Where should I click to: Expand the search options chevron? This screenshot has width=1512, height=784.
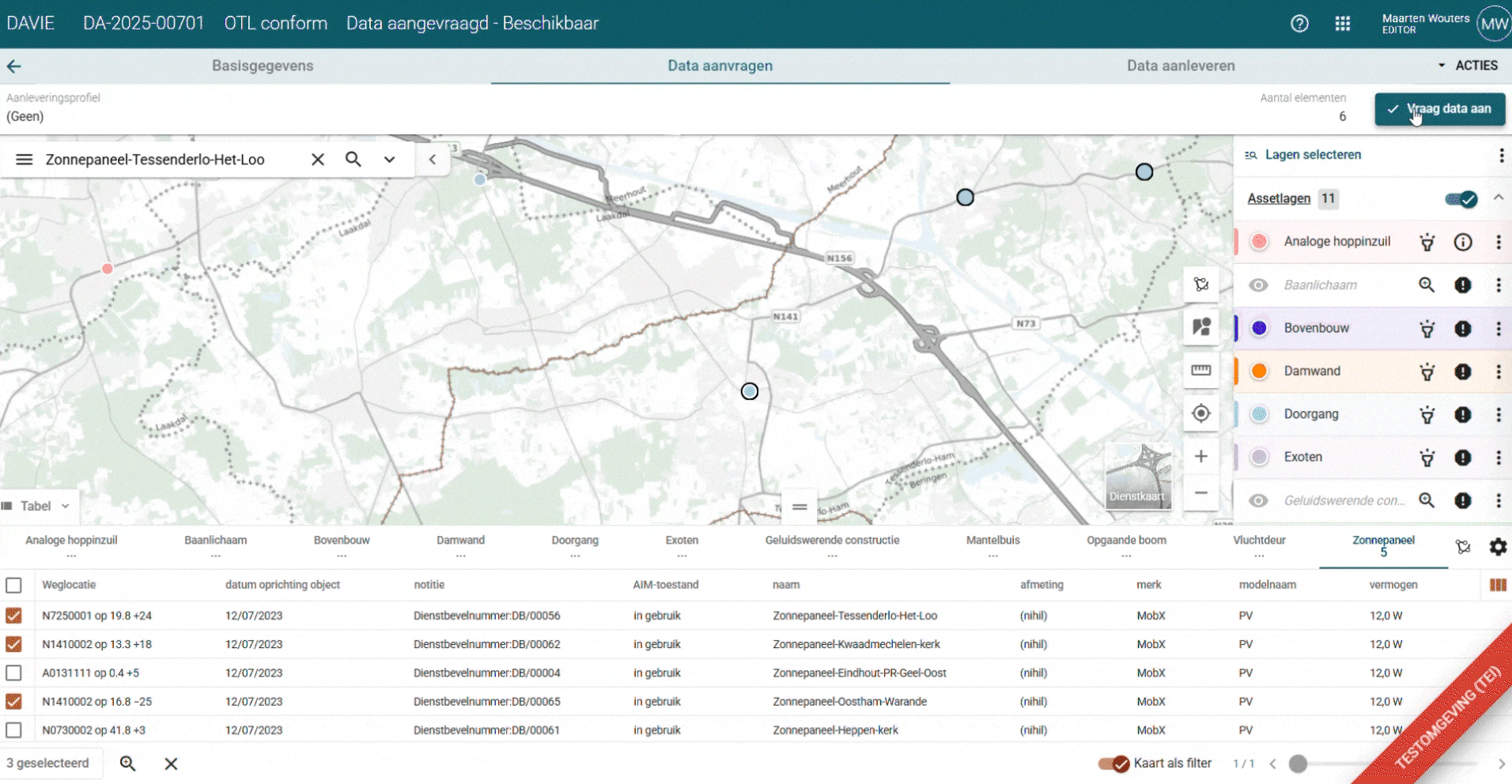click(x=389, y=160)
